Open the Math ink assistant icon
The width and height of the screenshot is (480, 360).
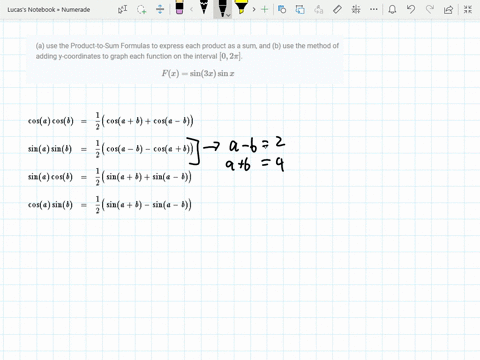[x=356, y=9]
